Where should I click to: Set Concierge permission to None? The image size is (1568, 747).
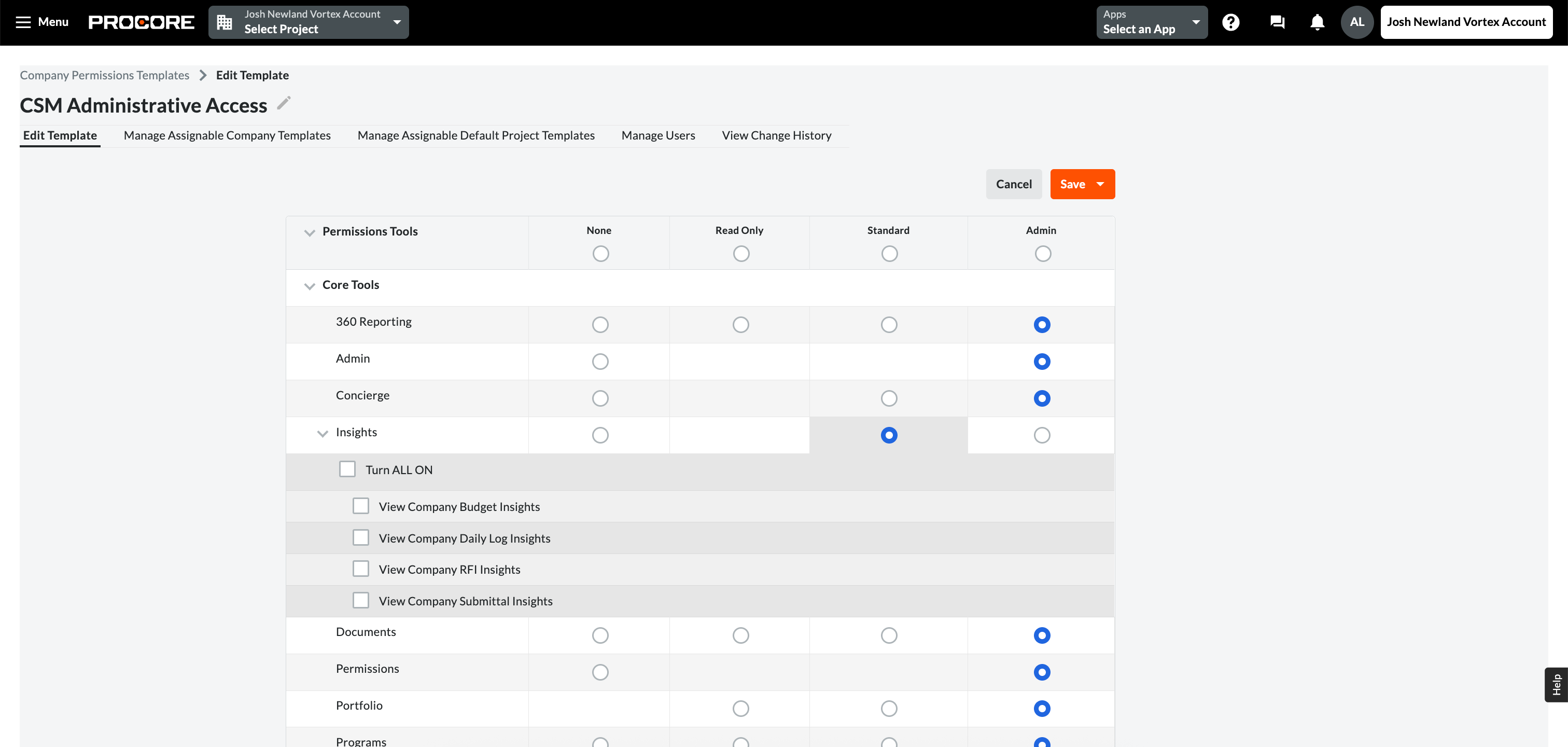pyautogui.click(x=600, y=397)
